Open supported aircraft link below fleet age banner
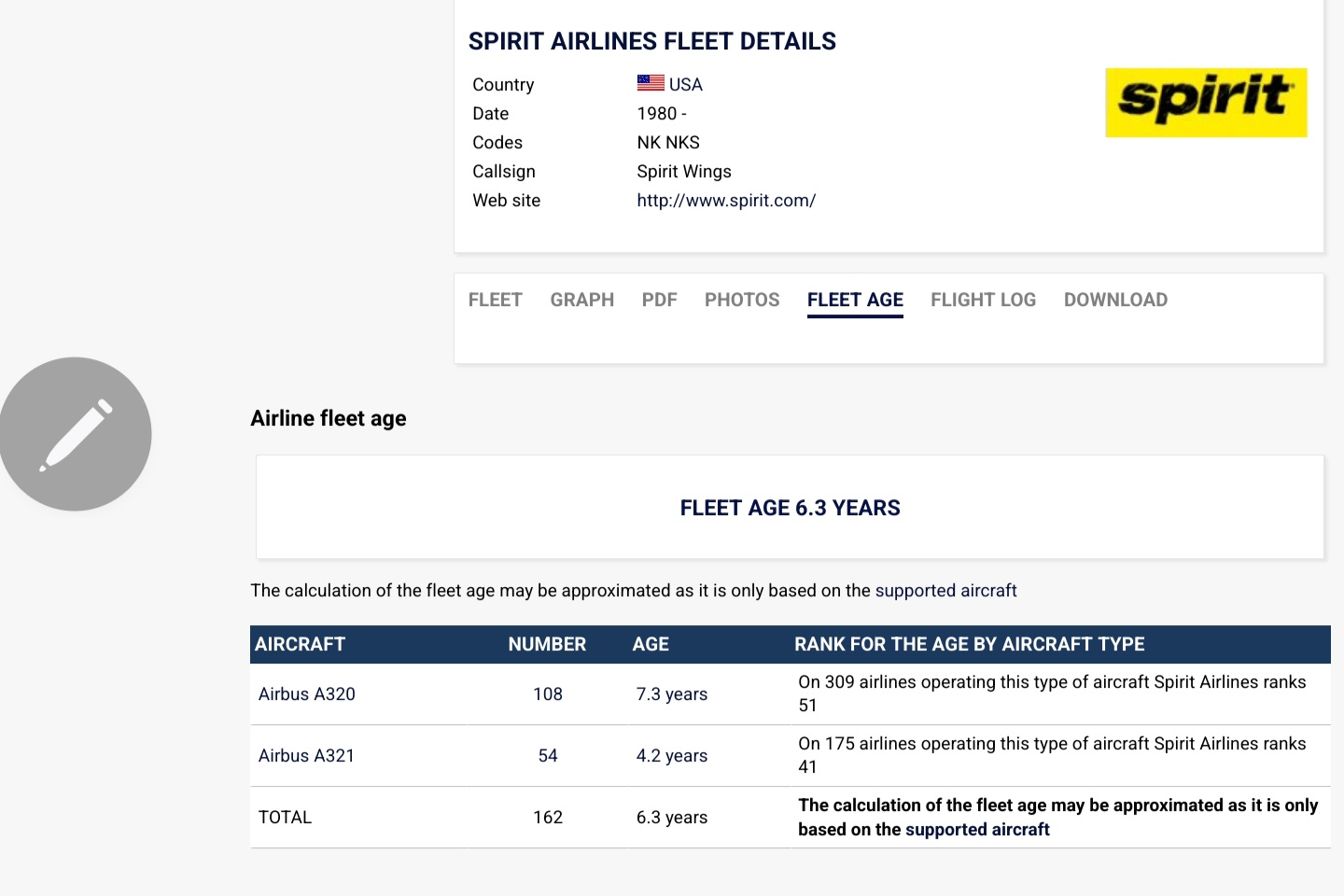The width and height of the screenshot is (1344, 896). (945, 591)
